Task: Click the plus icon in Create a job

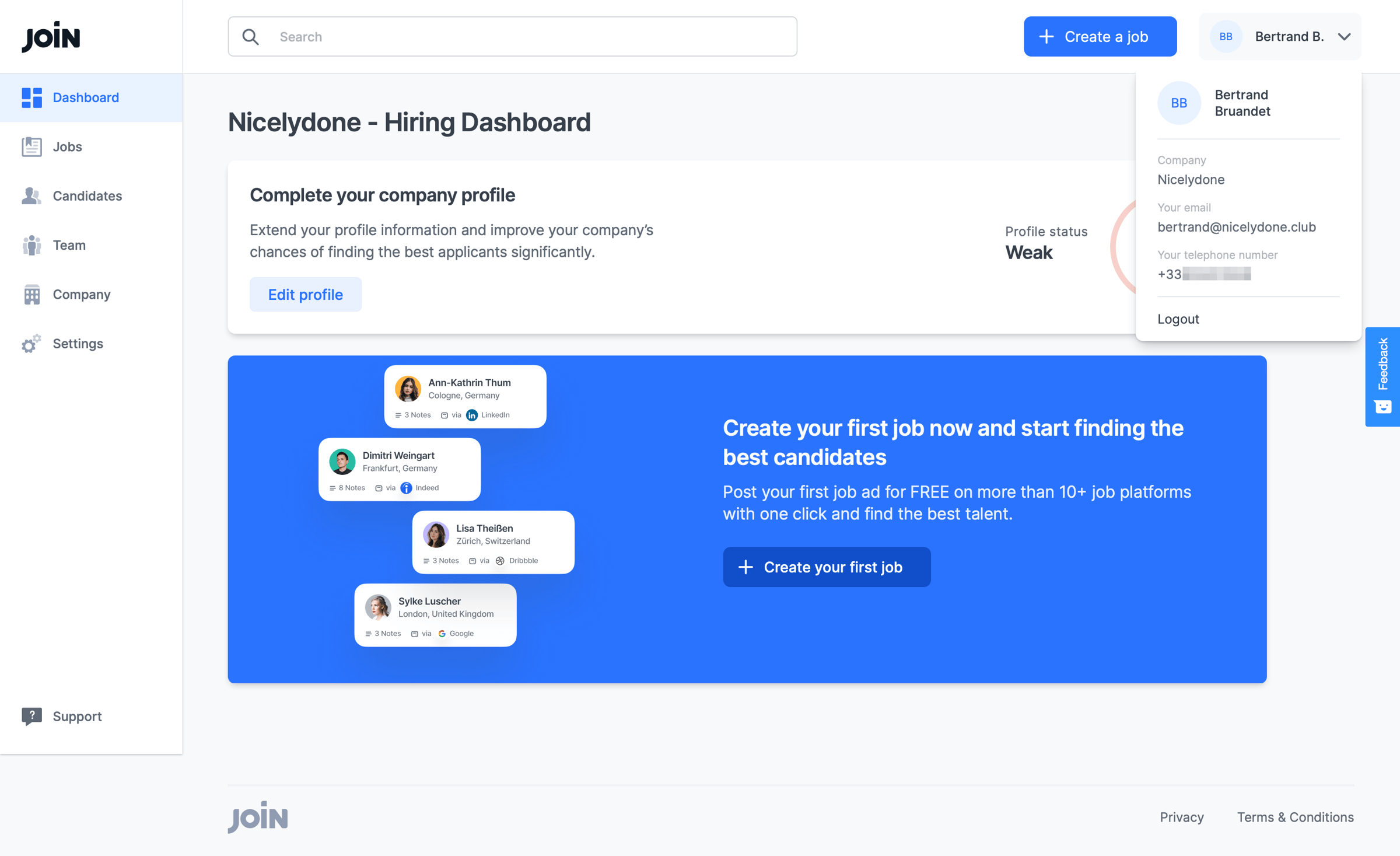Action: (x=1046, y=37)
